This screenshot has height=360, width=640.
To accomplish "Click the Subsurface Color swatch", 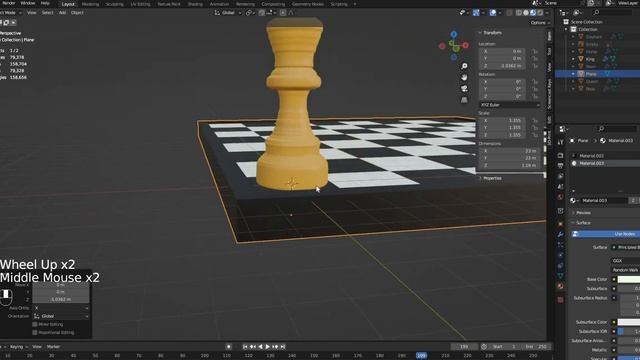I will click(x=629, y=322).
